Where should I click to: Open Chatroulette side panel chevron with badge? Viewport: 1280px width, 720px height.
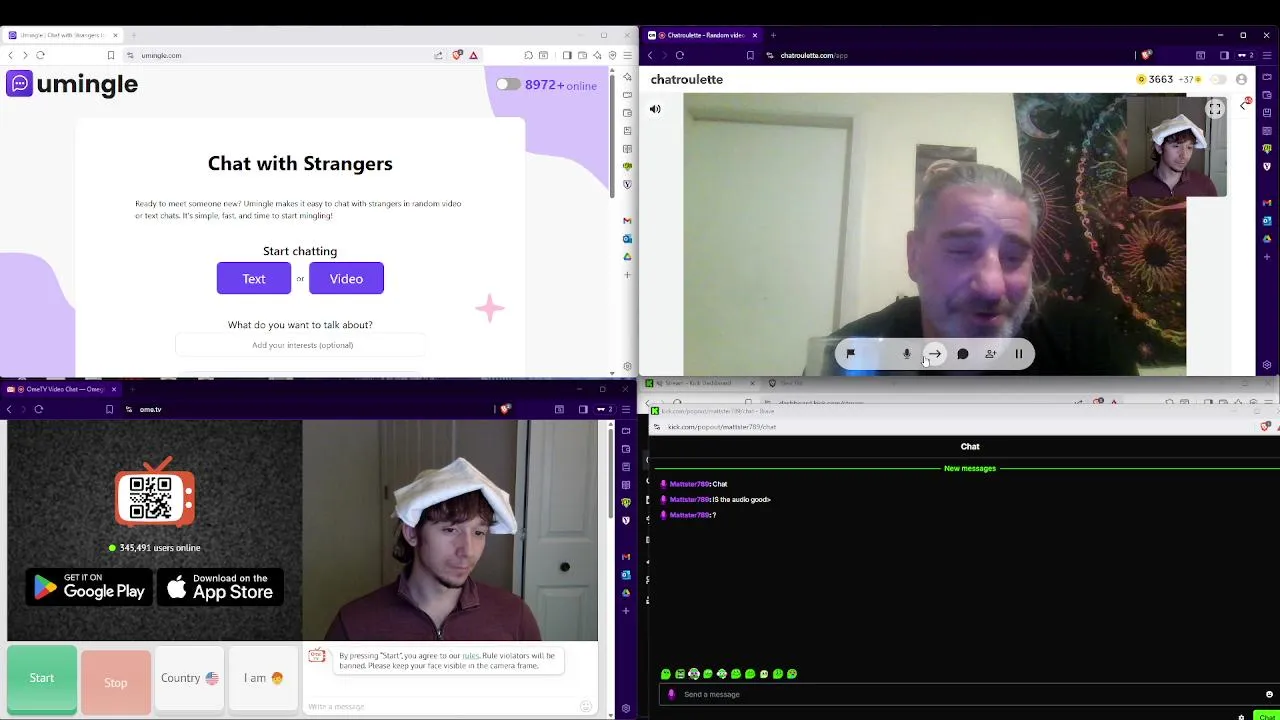1245,104
